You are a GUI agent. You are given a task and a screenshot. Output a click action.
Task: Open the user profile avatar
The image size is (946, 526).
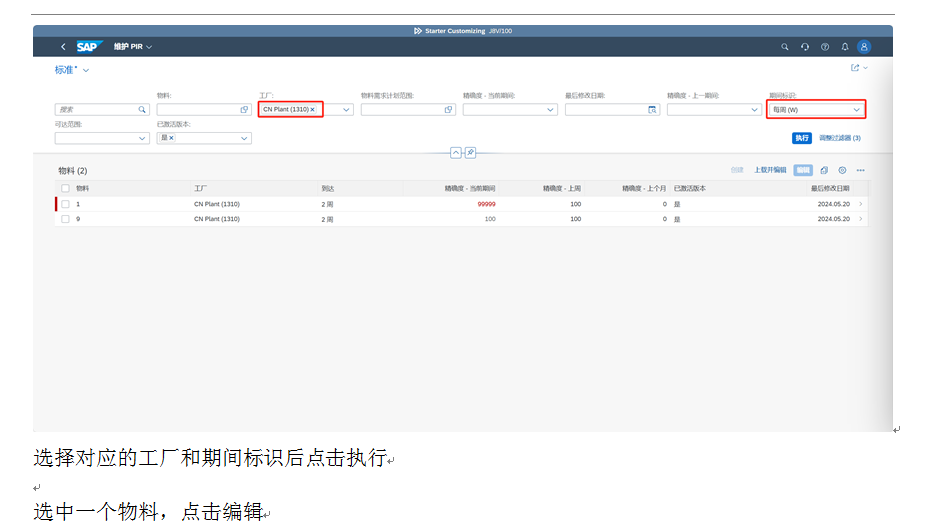tap(864, 47)
